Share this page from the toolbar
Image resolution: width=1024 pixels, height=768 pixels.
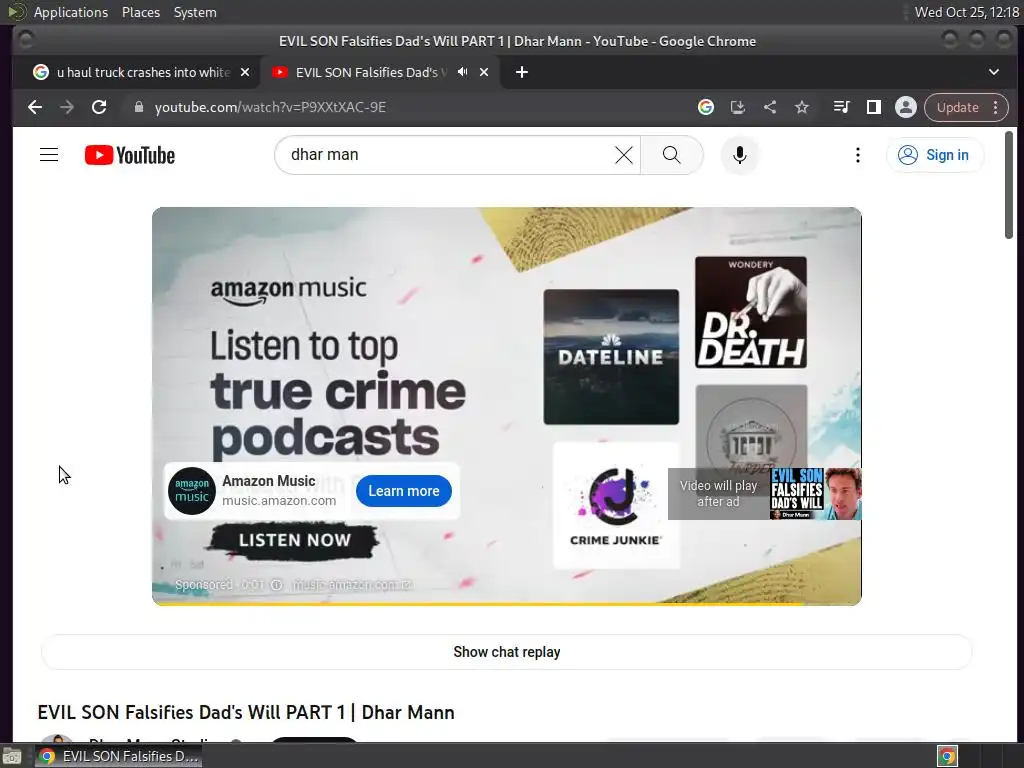[x=770, y=107]
